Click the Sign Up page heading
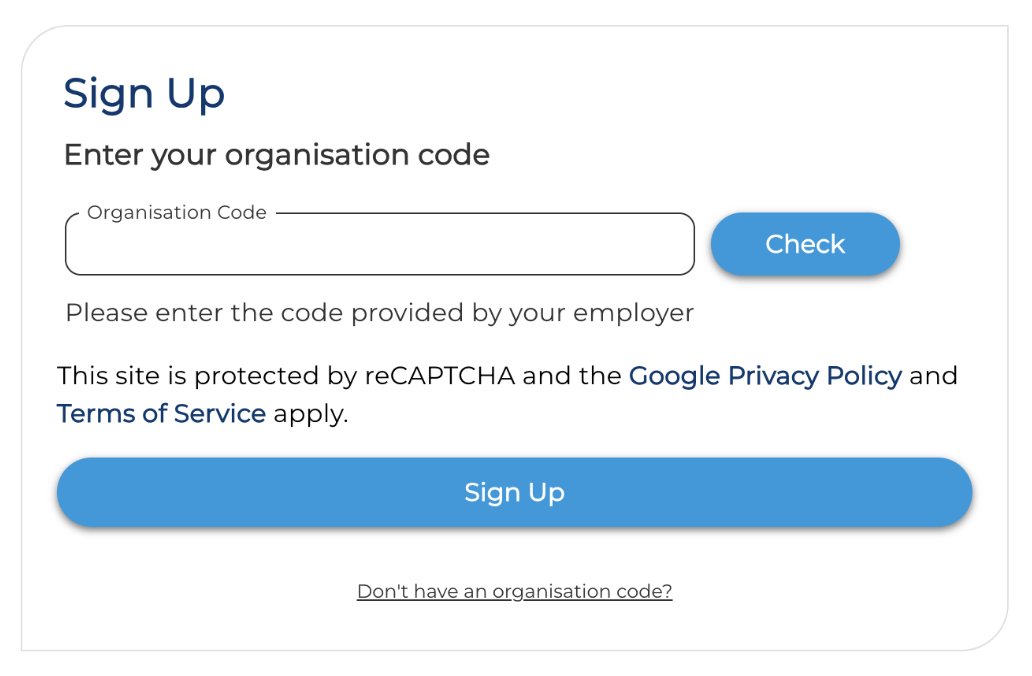The width and height of the screenshot is (1032, 676). pos(144,93)
